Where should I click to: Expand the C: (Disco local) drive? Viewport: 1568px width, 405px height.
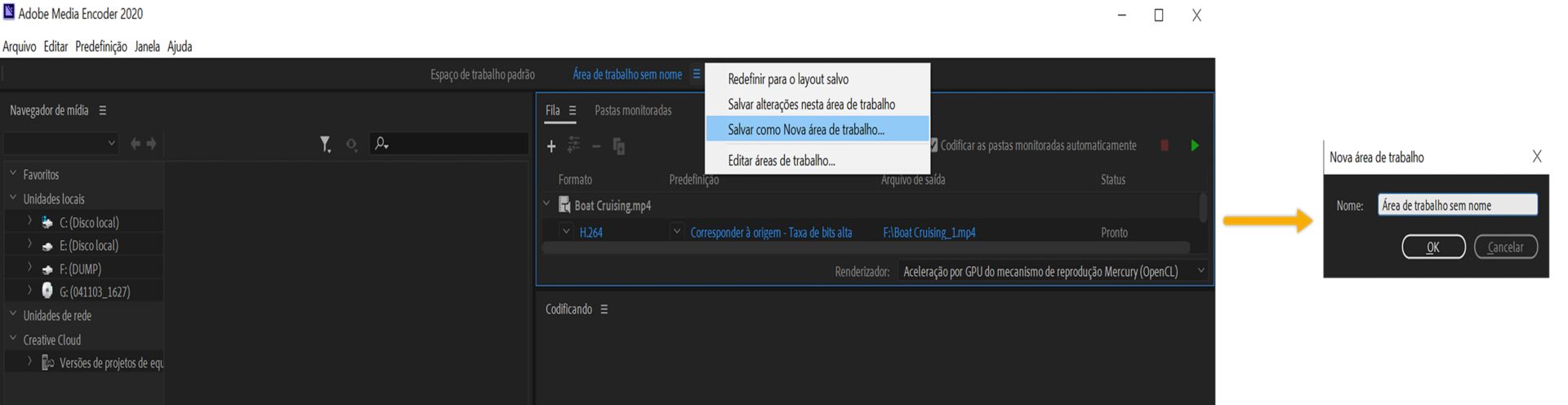click(29, 221)
